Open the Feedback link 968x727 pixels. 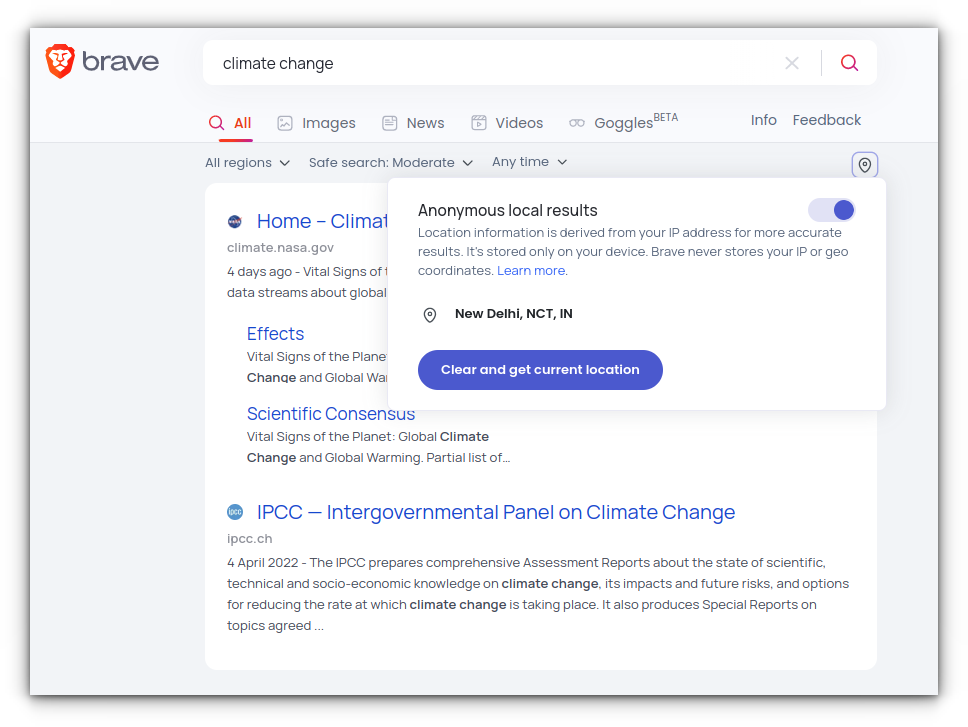[827, 120]
